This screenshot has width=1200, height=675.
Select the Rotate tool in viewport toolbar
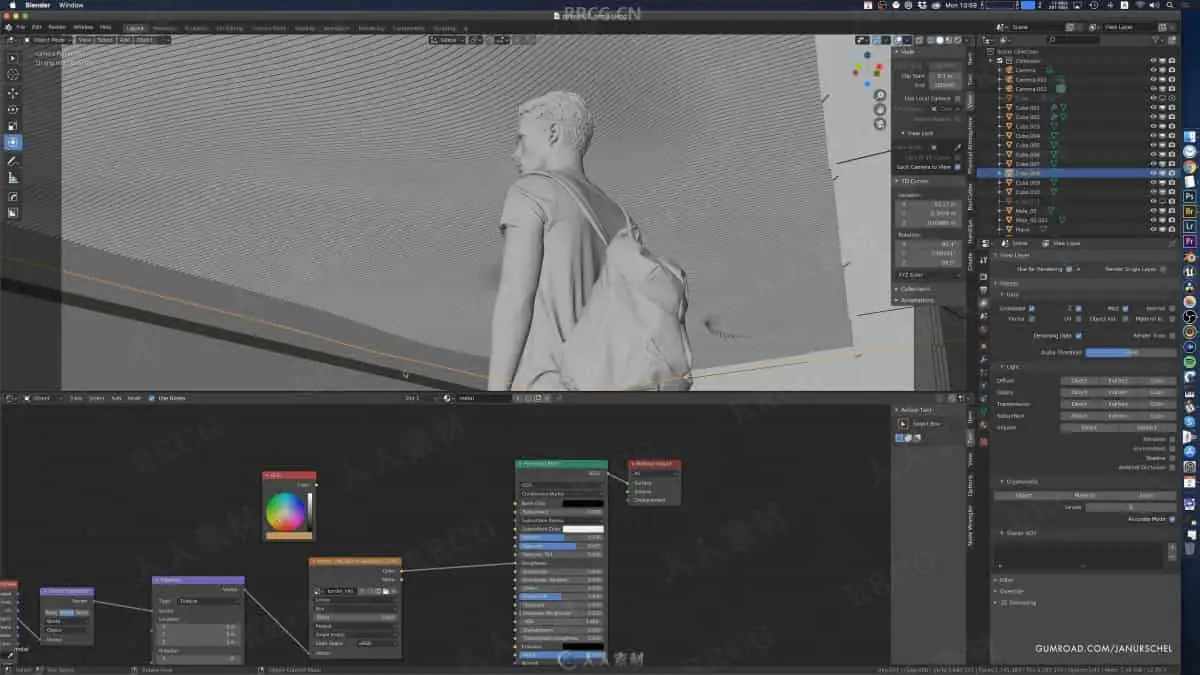click(x=13, y=110)
